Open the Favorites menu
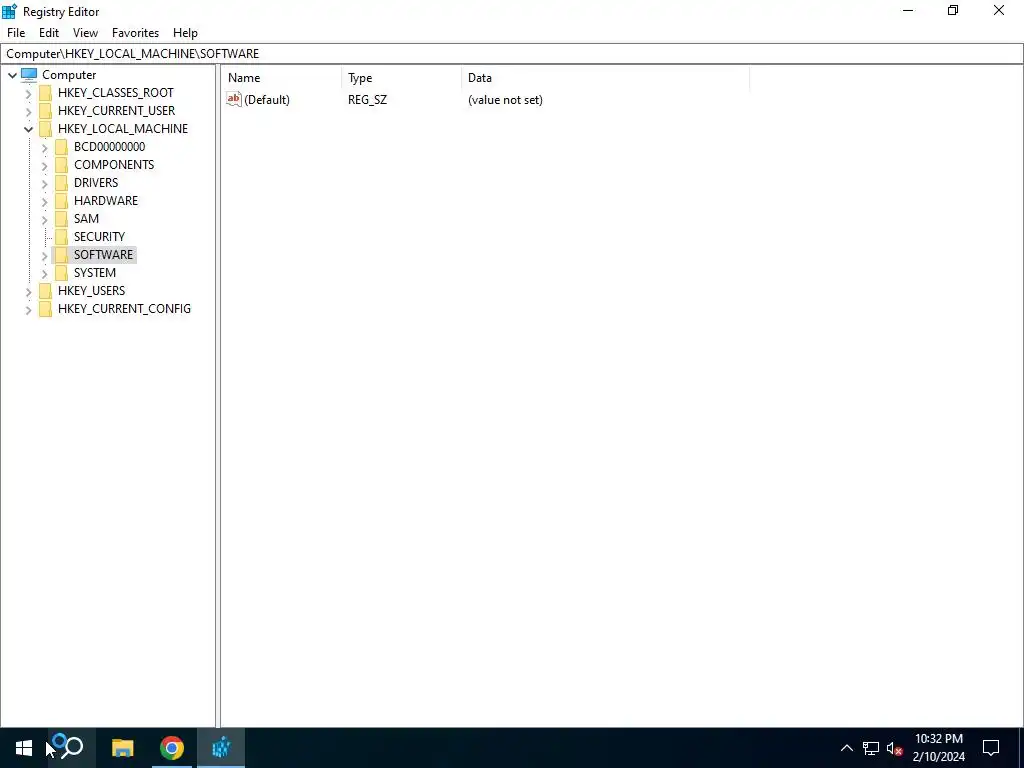Viewport: 1024px width, 768px height. click(x=135, y=33)
